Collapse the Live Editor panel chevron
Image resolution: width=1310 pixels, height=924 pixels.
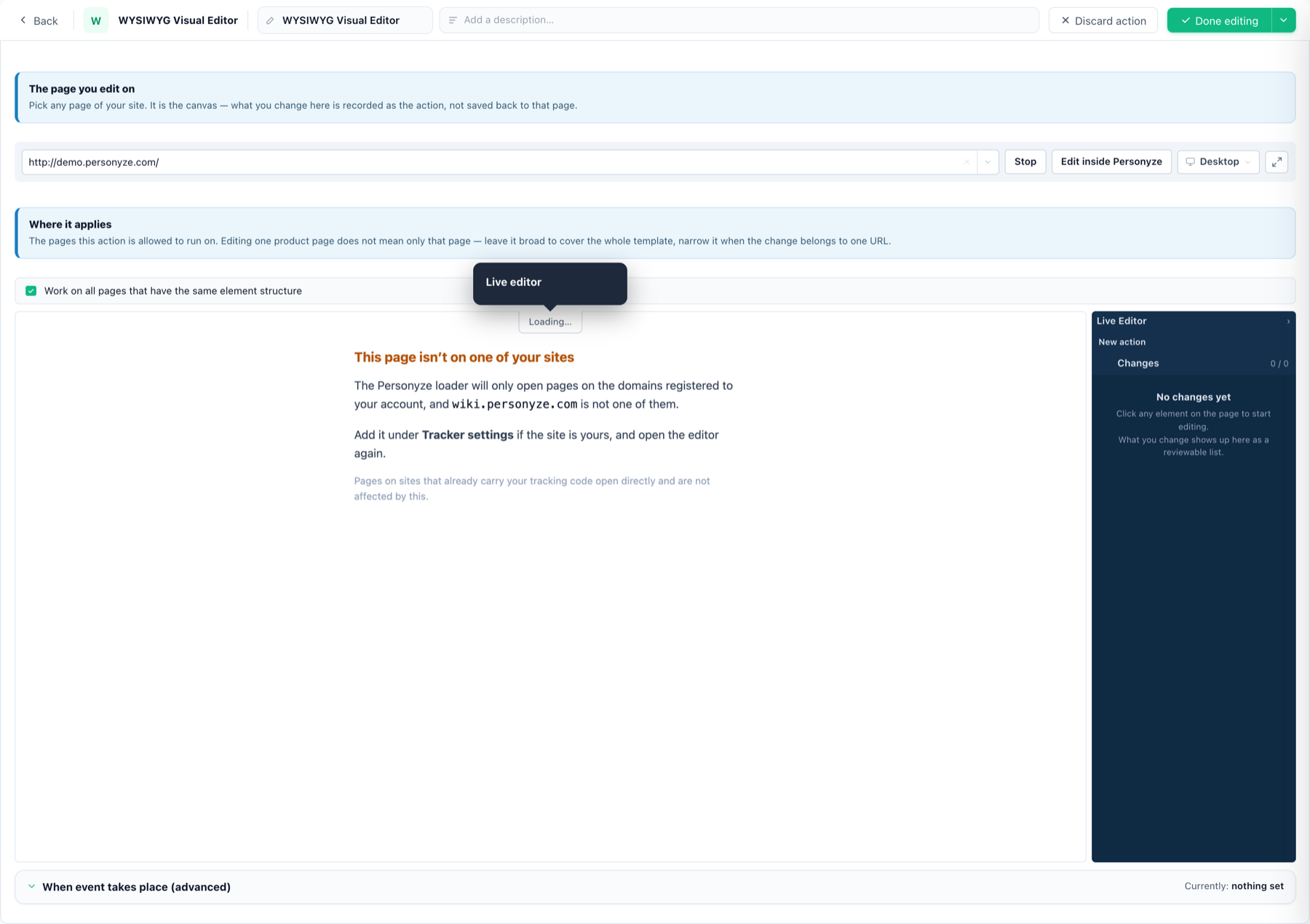tap(1287, 321)
